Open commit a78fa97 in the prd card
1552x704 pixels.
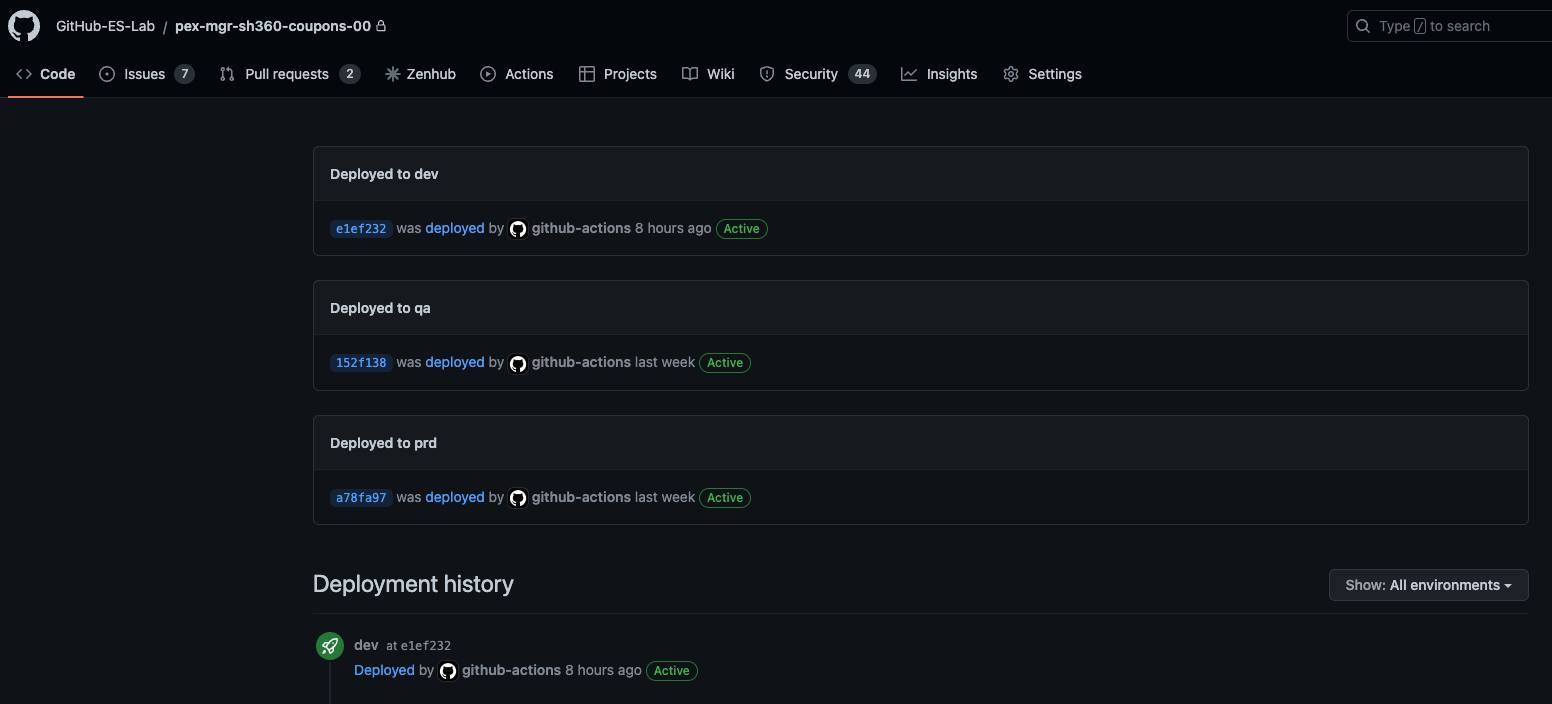click(x=361, y=498)
